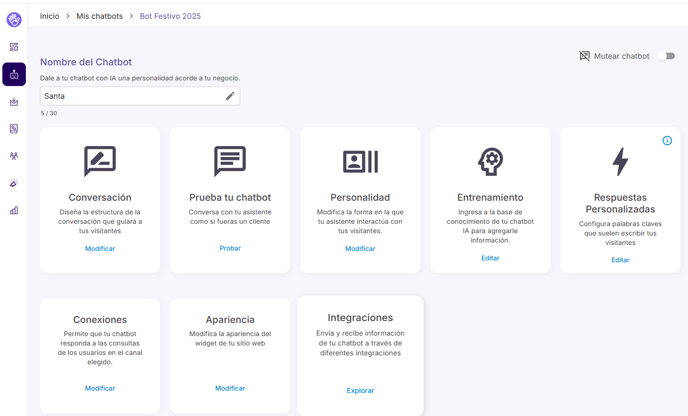Select the chatbot robot icon in sidebar
The image size is (688, 416).
pyautogui.click(x=14, y=74)
